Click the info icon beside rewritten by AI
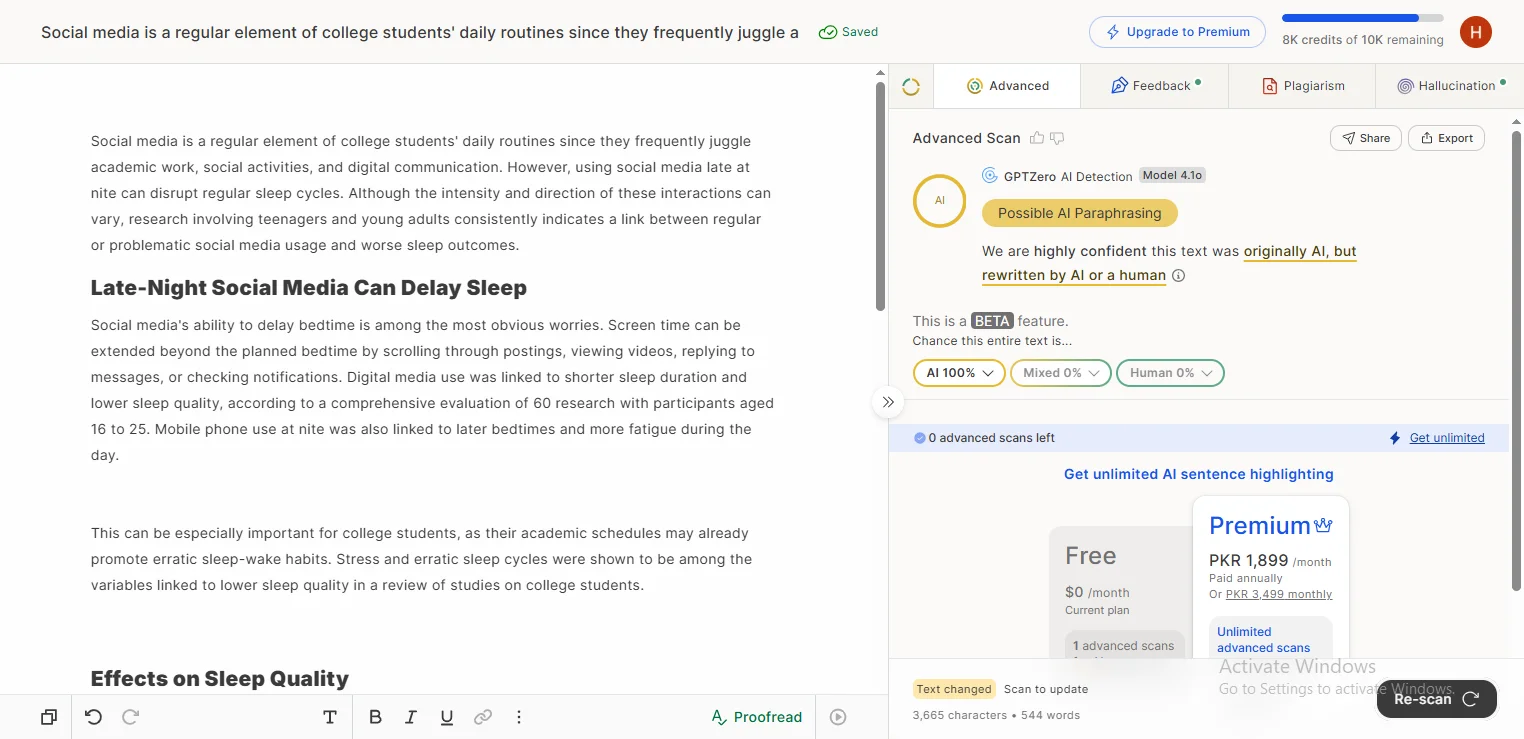The width and height of the screenshot is (1524, 739). click(x=1178, y=276)
